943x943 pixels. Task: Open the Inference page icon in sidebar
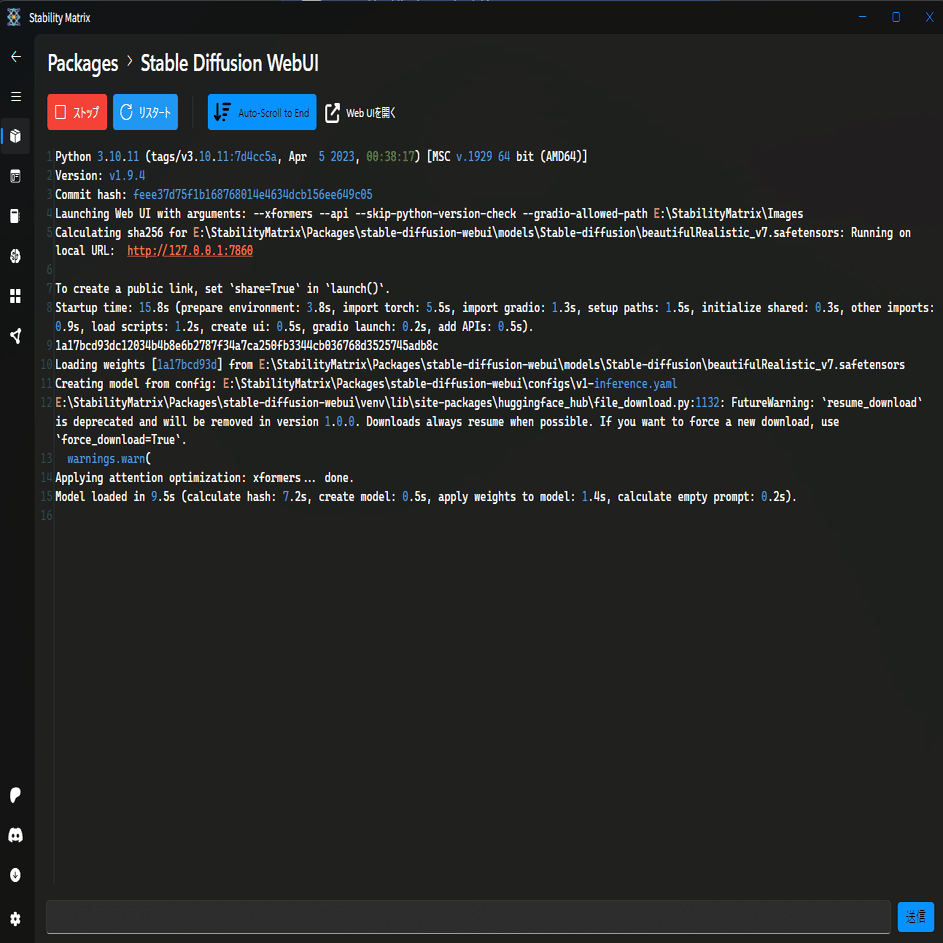click(x=16, y=176)
